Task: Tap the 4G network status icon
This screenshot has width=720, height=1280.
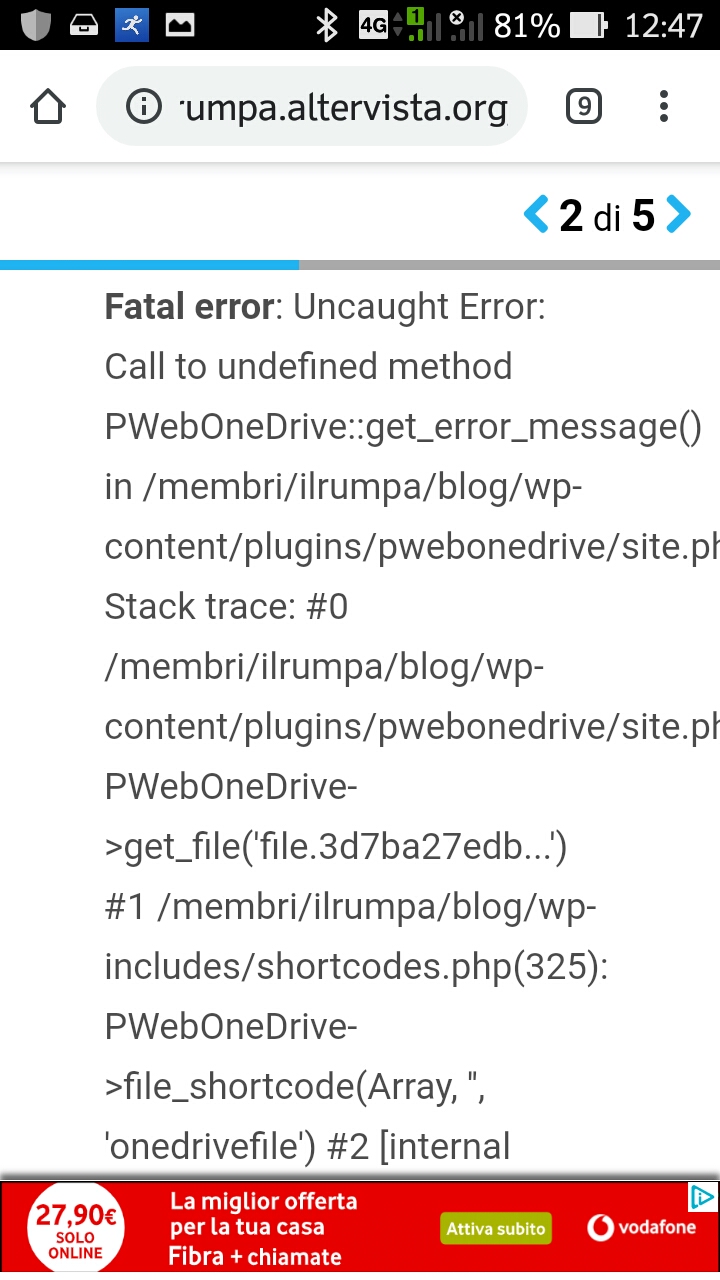Action: point(373,25)
